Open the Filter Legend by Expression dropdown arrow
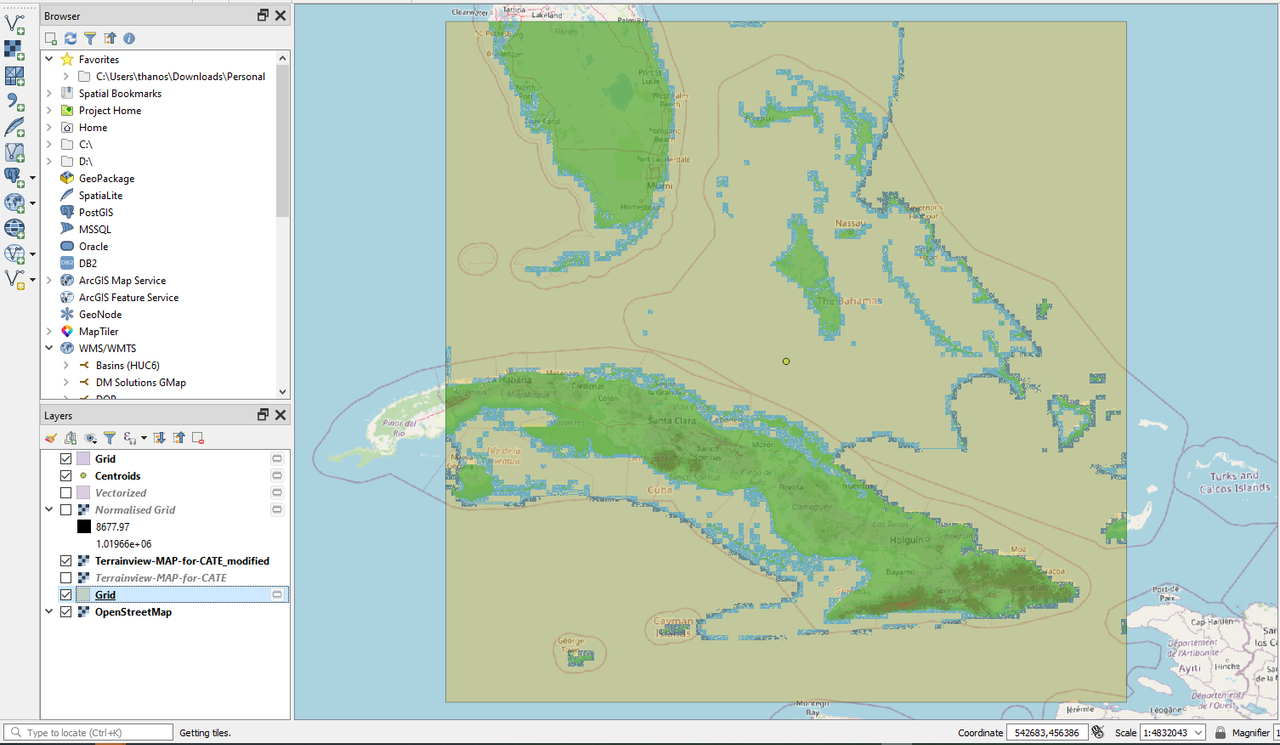 click(144, 438)
